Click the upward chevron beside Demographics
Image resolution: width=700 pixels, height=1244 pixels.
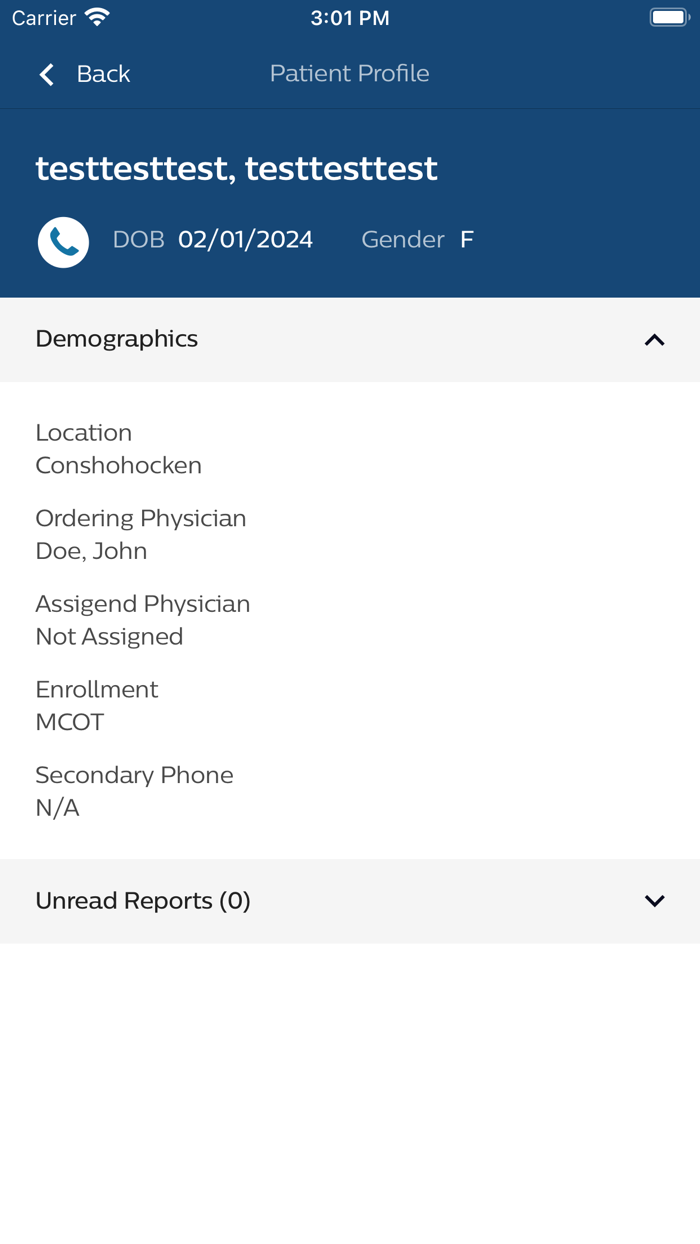coord(654,340)
